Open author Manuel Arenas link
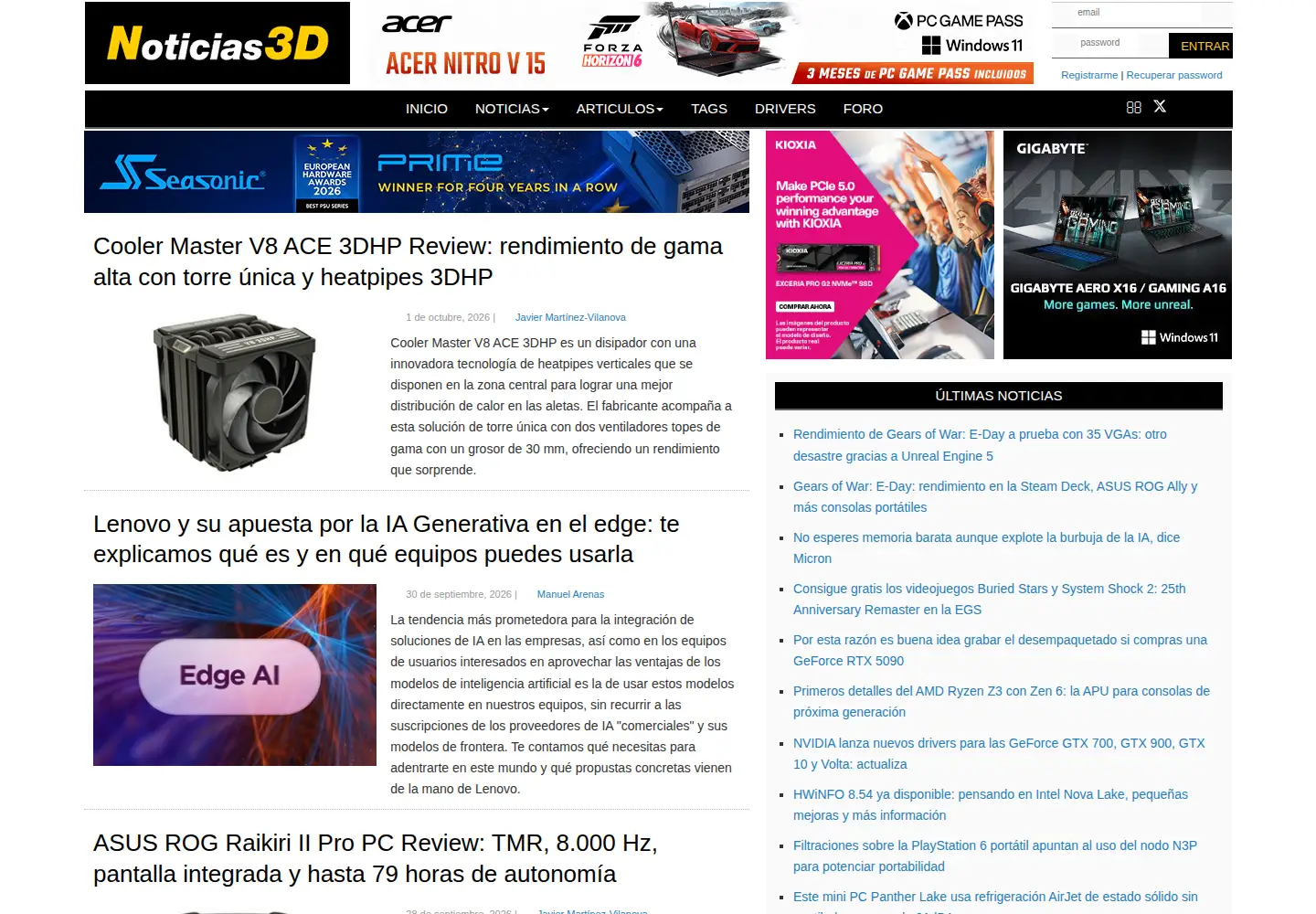 (570, 594)
